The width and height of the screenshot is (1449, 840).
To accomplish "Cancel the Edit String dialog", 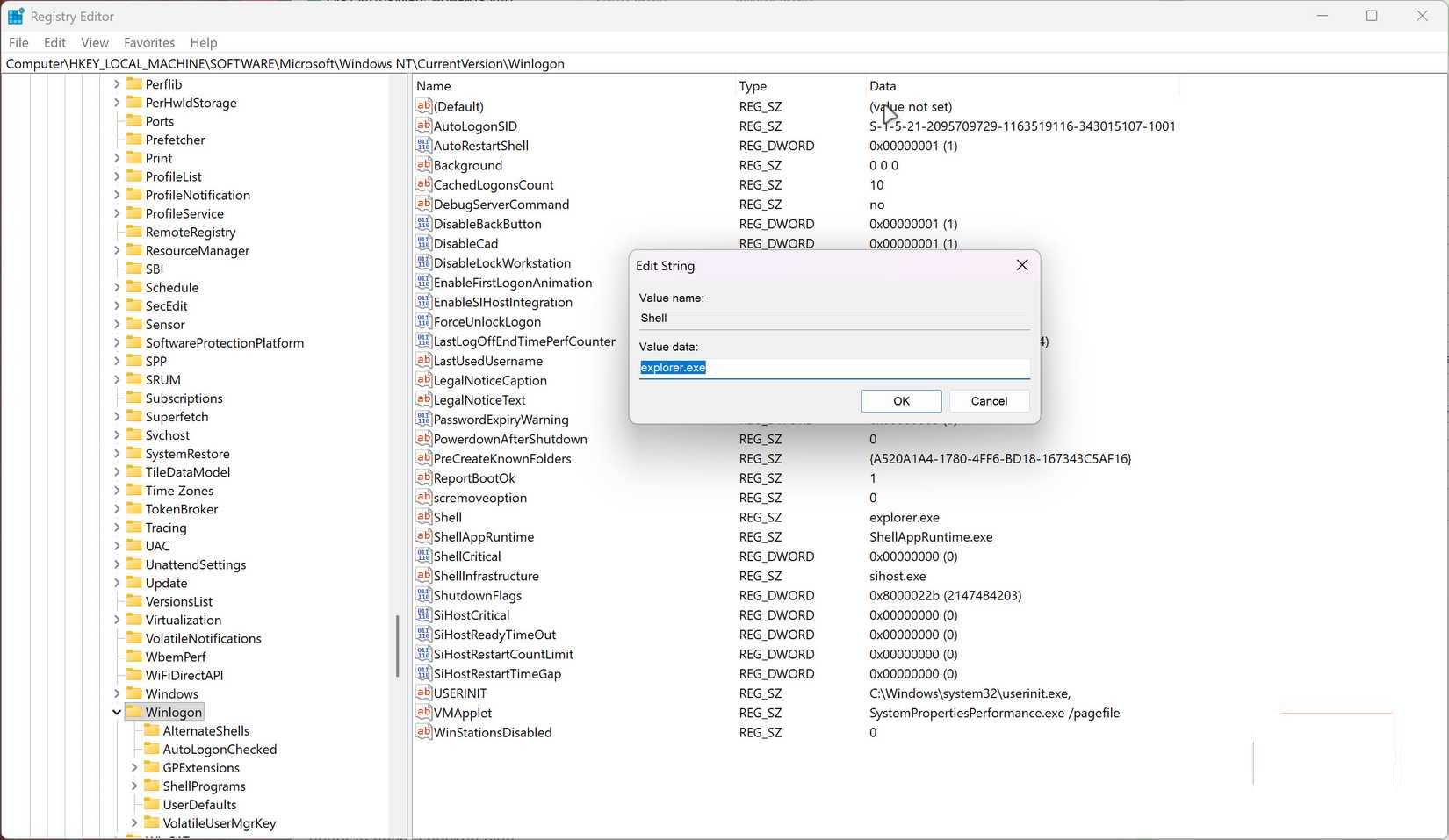I will click(989, 401).
